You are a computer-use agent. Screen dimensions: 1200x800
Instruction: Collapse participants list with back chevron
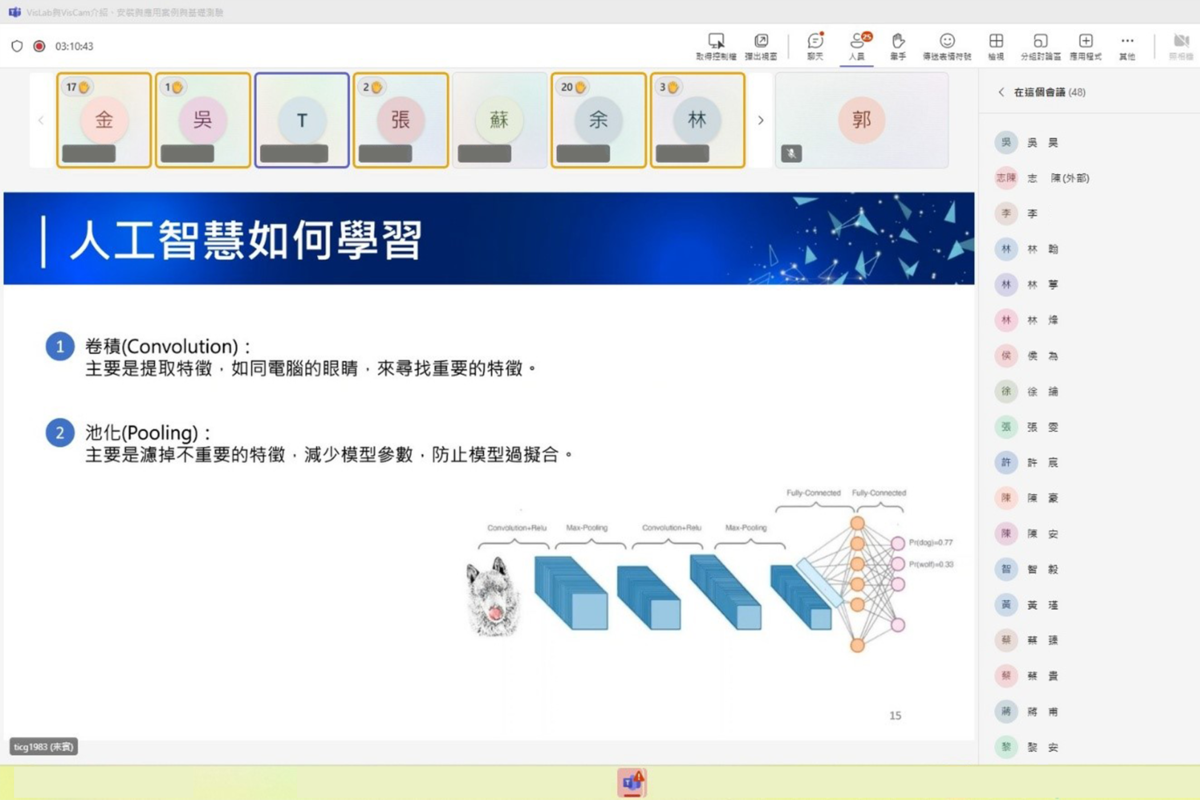click(1001, 92)
